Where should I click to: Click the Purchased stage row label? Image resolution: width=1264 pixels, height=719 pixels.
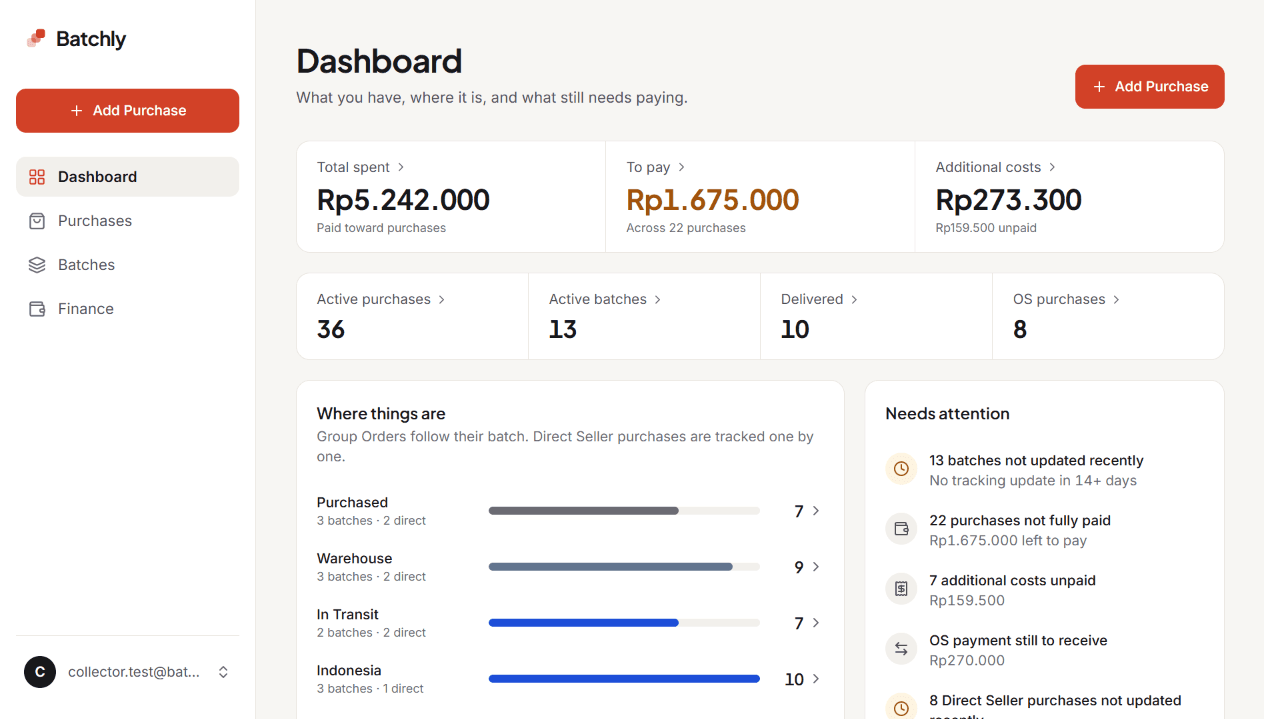point(352,503)
